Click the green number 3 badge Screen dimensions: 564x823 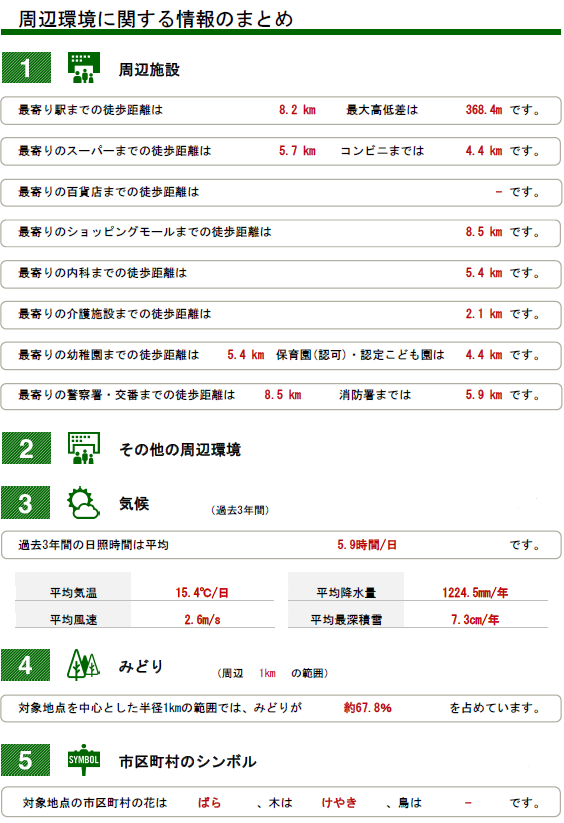tap(26, 503)
